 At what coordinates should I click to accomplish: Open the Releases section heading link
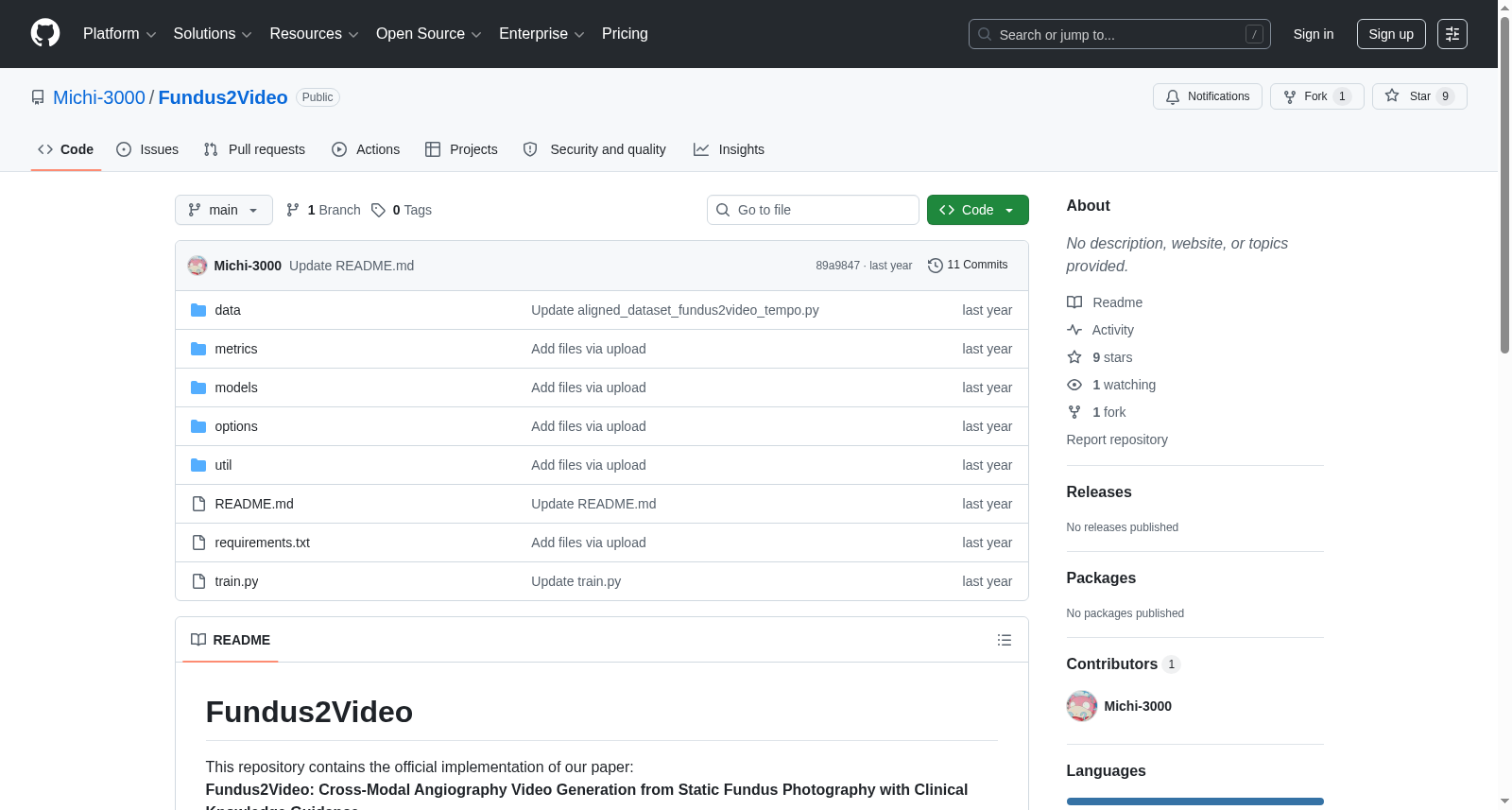click(x=1099, y=492)
